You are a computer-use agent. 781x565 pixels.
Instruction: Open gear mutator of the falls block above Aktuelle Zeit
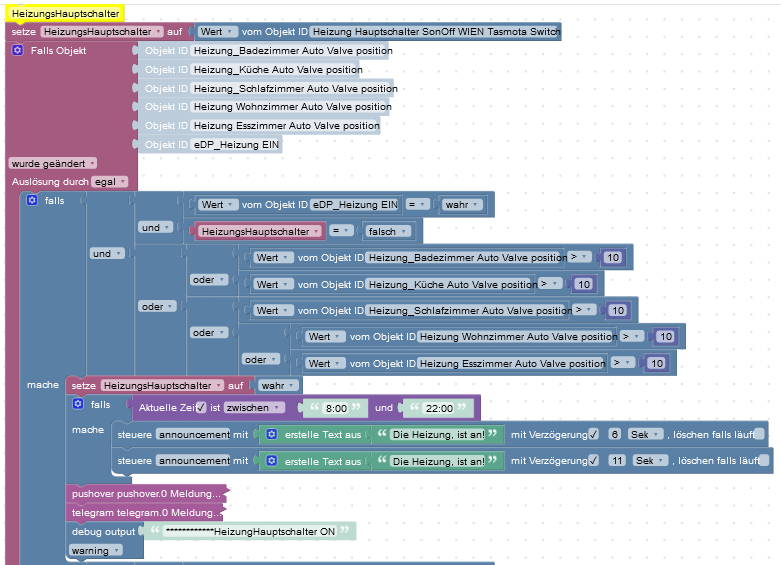click(78, 404)
